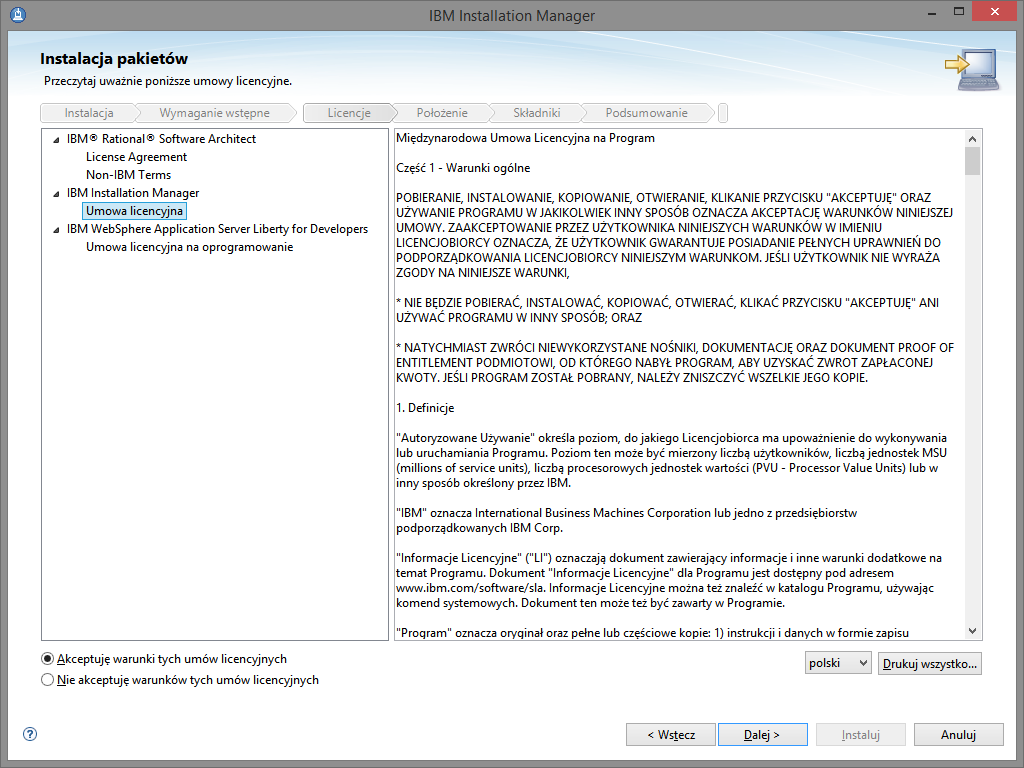Image resolution: width=1024 pixels, height=768 pixels.
Task: Click the install packages computer icon
Action: 972,69
